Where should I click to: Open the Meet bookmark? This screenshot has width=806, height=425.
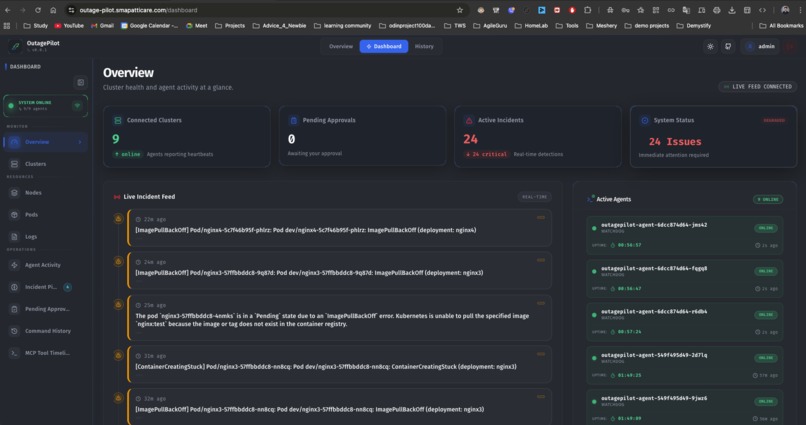197,25
